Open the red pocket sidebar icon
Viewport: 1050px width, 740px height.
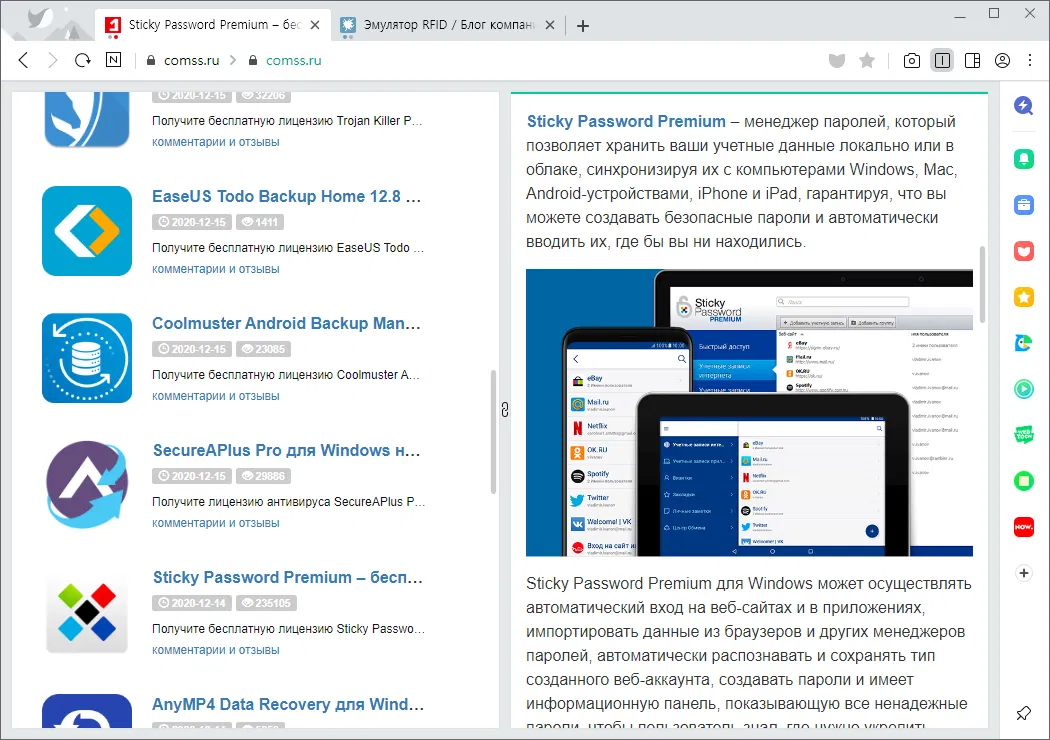(1023, 251)
